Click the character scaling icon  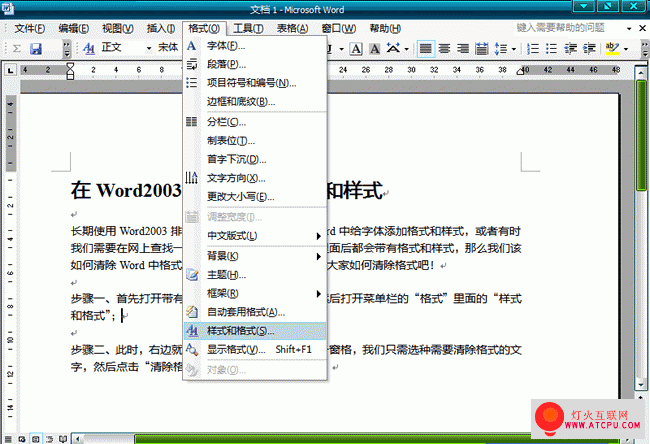(393, 49)
